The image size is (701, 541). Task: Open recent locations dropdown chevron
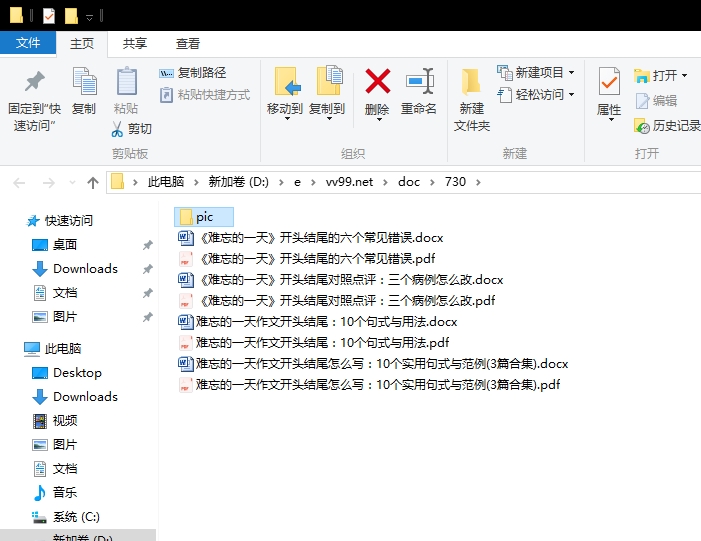(72, 182)
